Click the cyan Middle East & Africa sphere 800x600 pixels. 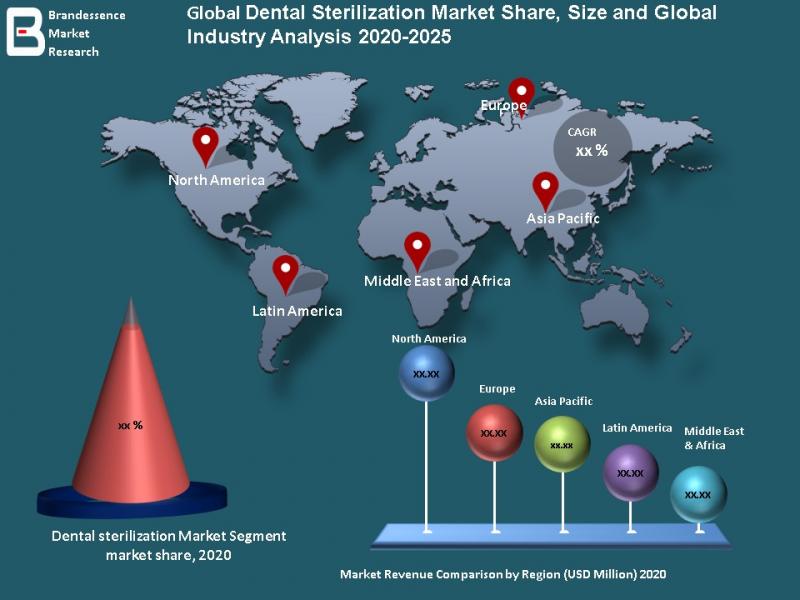tap(698, 494)
